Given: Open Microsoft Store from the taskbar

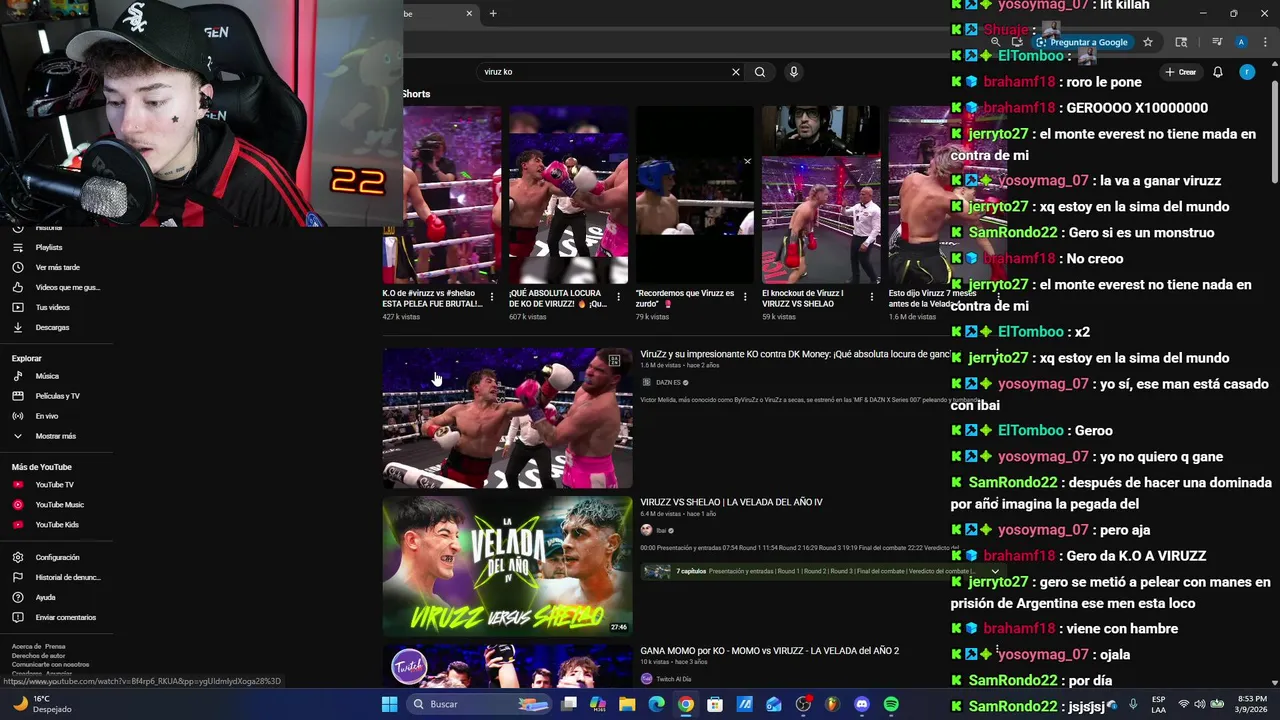Looking at the screenshot, I should pos(715,704).
